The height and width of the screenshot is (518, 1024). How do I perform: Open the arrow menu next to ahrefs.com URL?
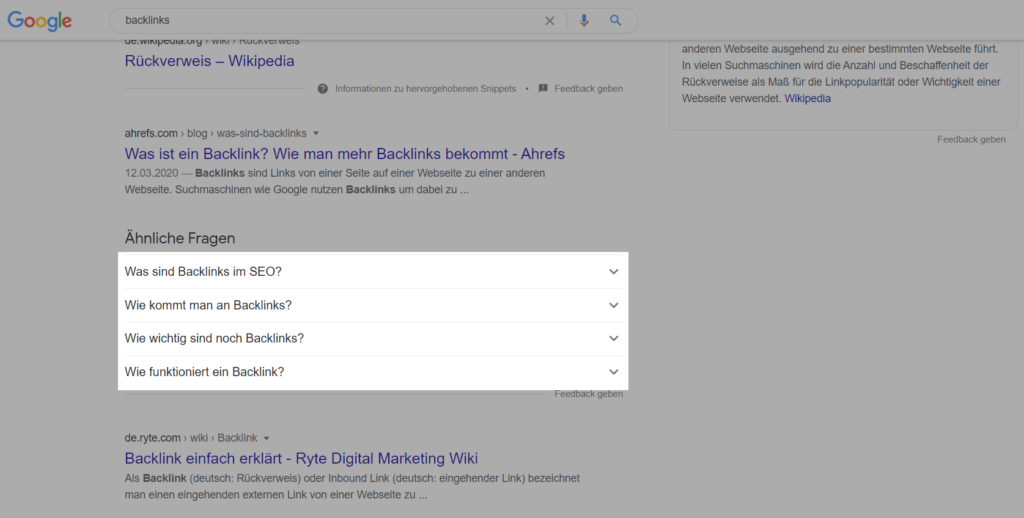[x=316, y=133]
